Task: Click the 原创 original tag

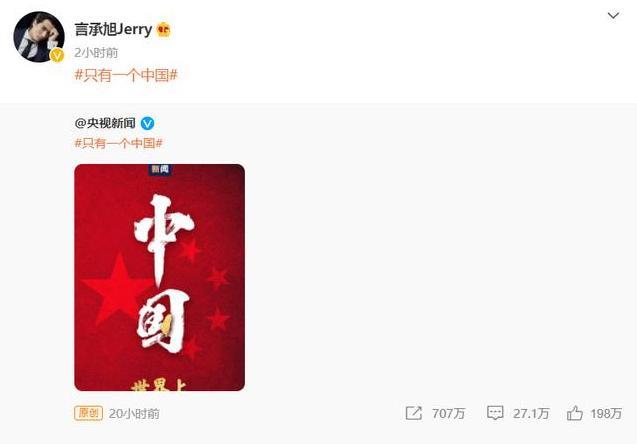Action: pos(88,413)
